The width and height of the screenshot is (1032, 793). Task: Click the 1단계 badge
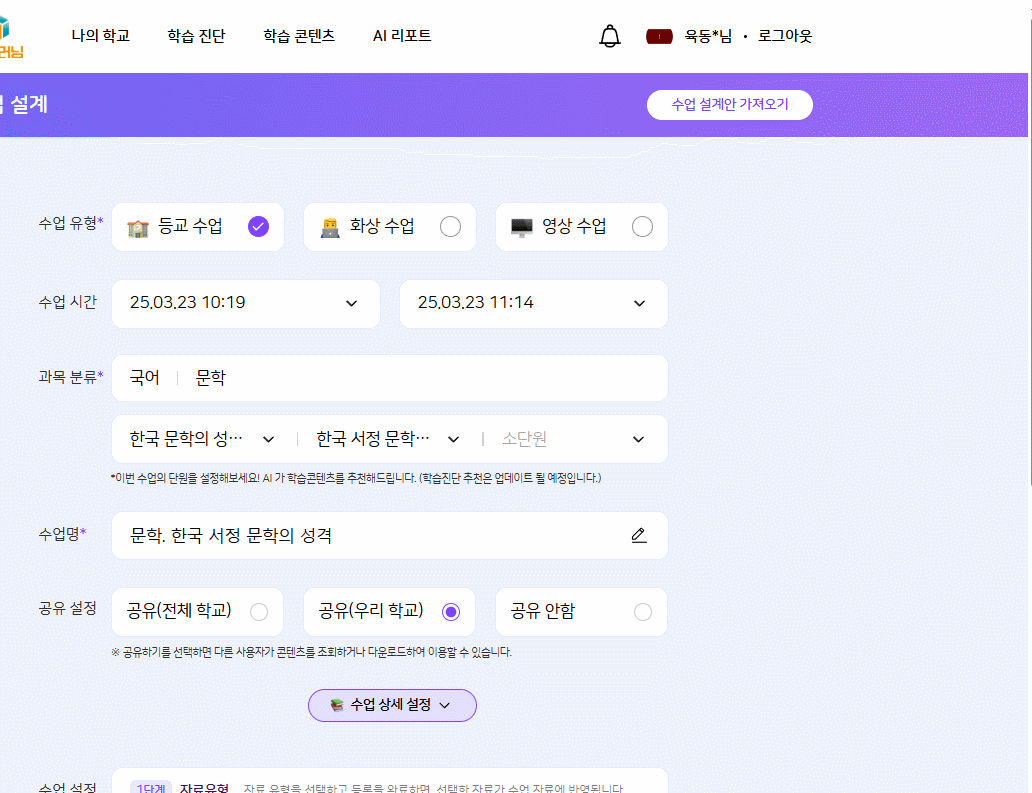pyautogui.click(x=151, y=787)
